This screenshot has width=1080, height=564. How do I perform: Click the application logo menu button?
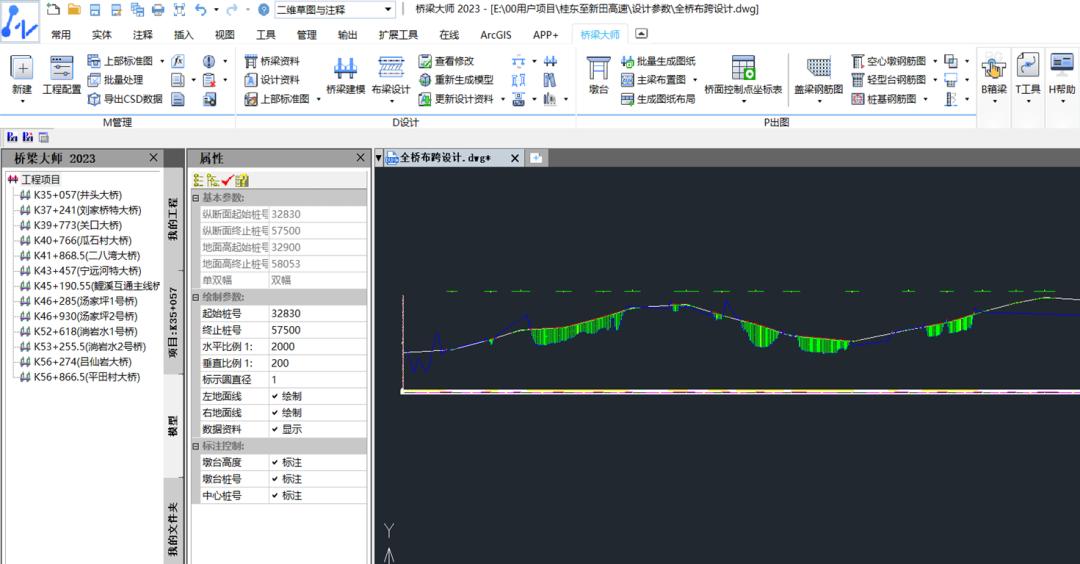point(19,21)
